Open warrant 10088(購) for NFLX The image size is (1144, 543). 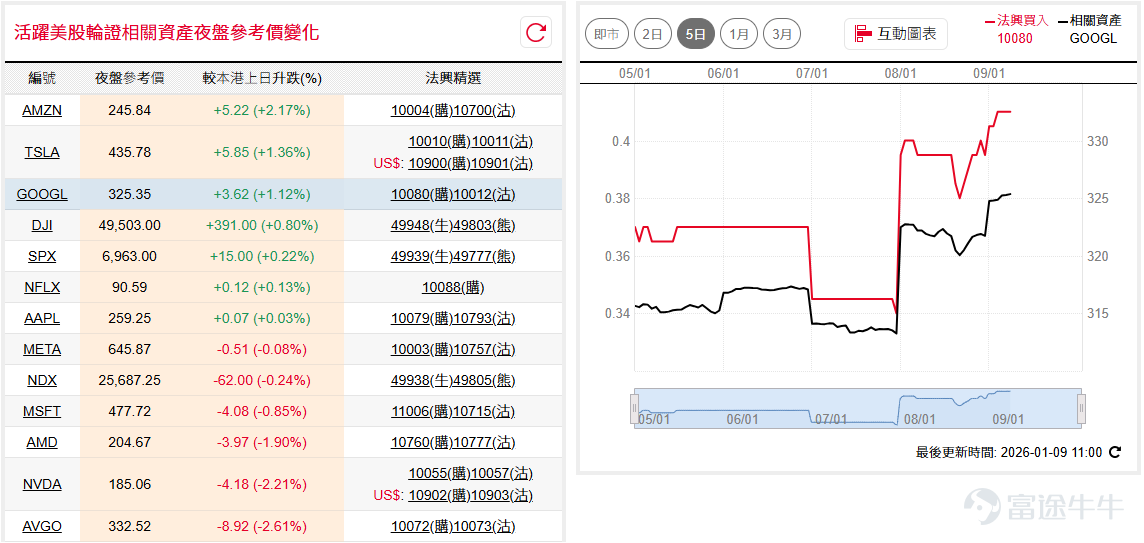tap(453, 288)
